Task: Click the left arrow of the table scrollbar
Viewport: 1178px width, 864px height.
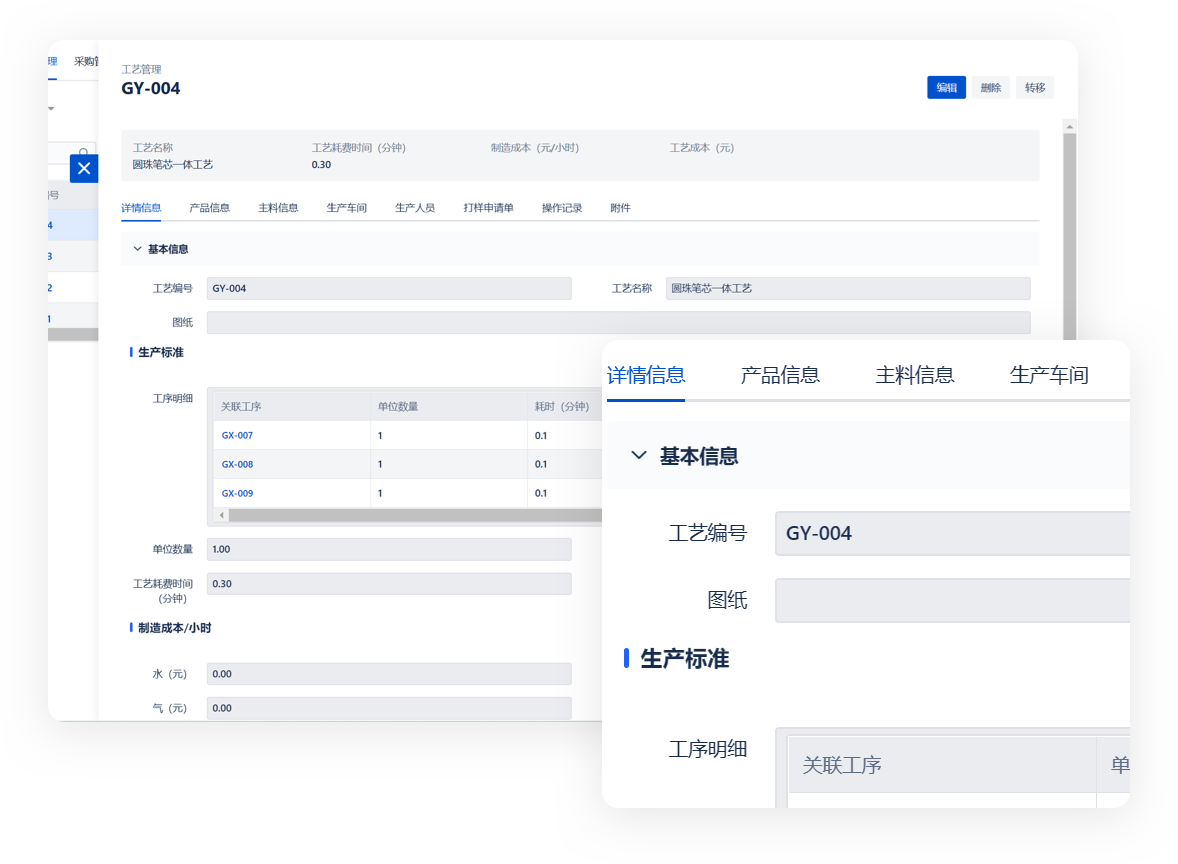Action: (221, 515)
